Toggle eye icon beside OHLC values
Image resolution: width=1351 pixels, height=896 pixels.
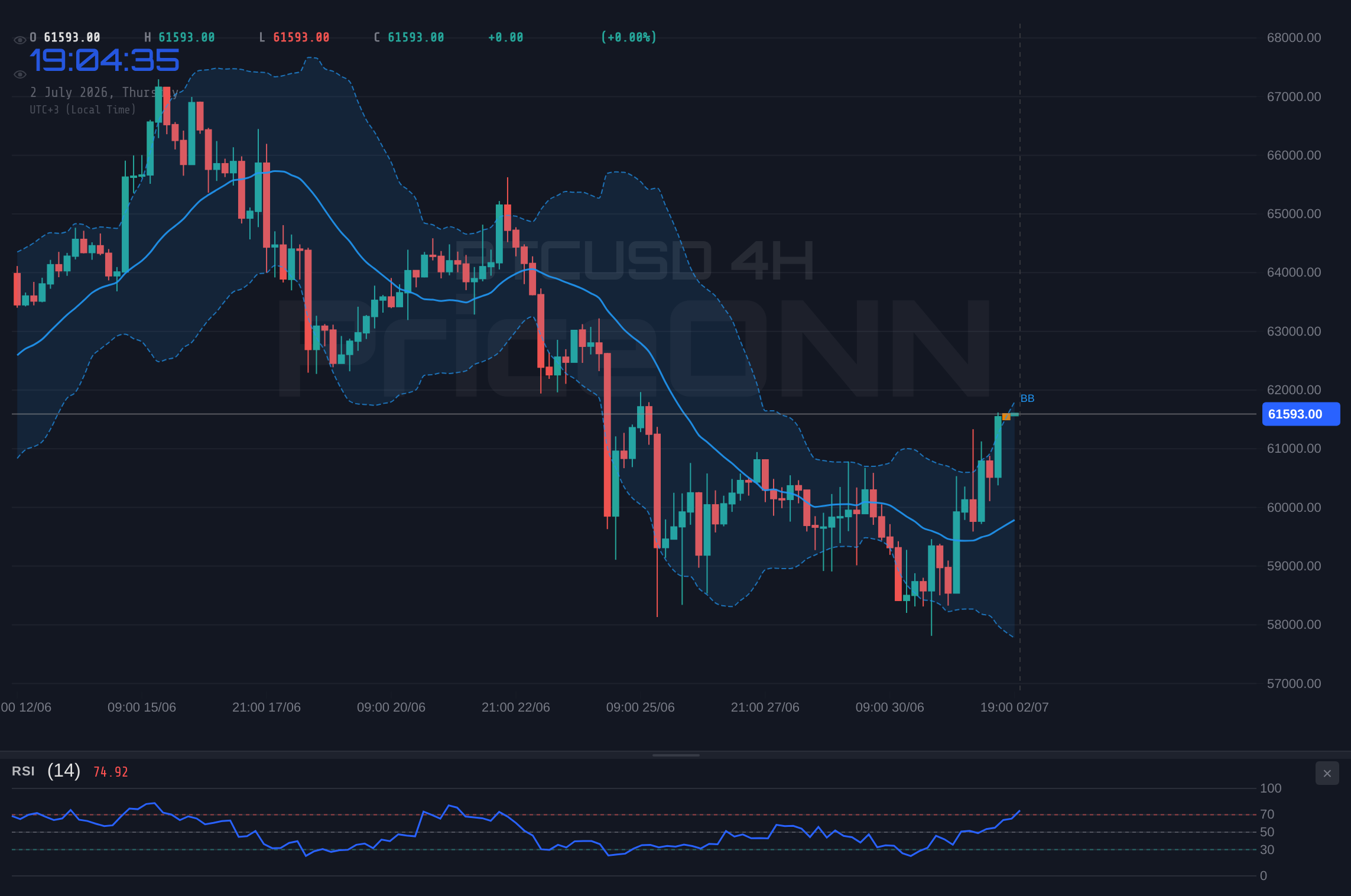coord(20,40)
